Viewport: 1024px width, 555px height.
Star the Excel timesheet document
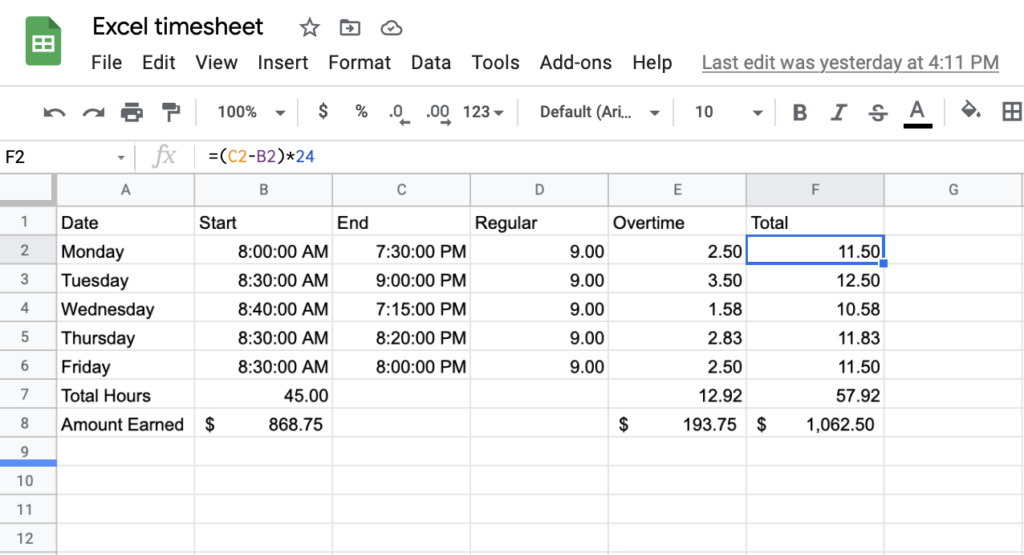(x=308, y=27)
